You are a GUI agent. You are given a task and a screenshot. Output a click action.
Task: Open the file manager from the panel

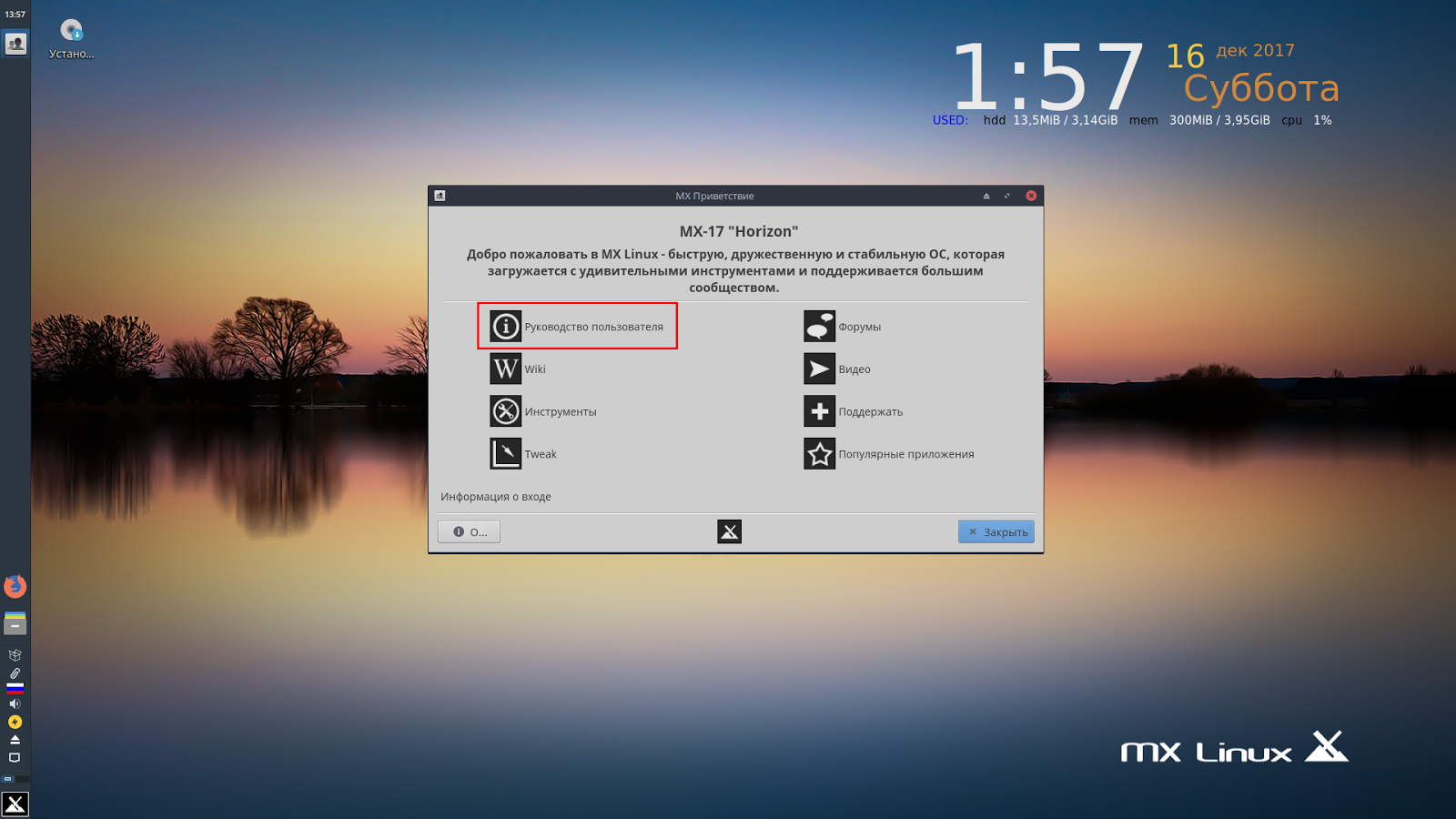pyautogui.click(x=15, y=623)
